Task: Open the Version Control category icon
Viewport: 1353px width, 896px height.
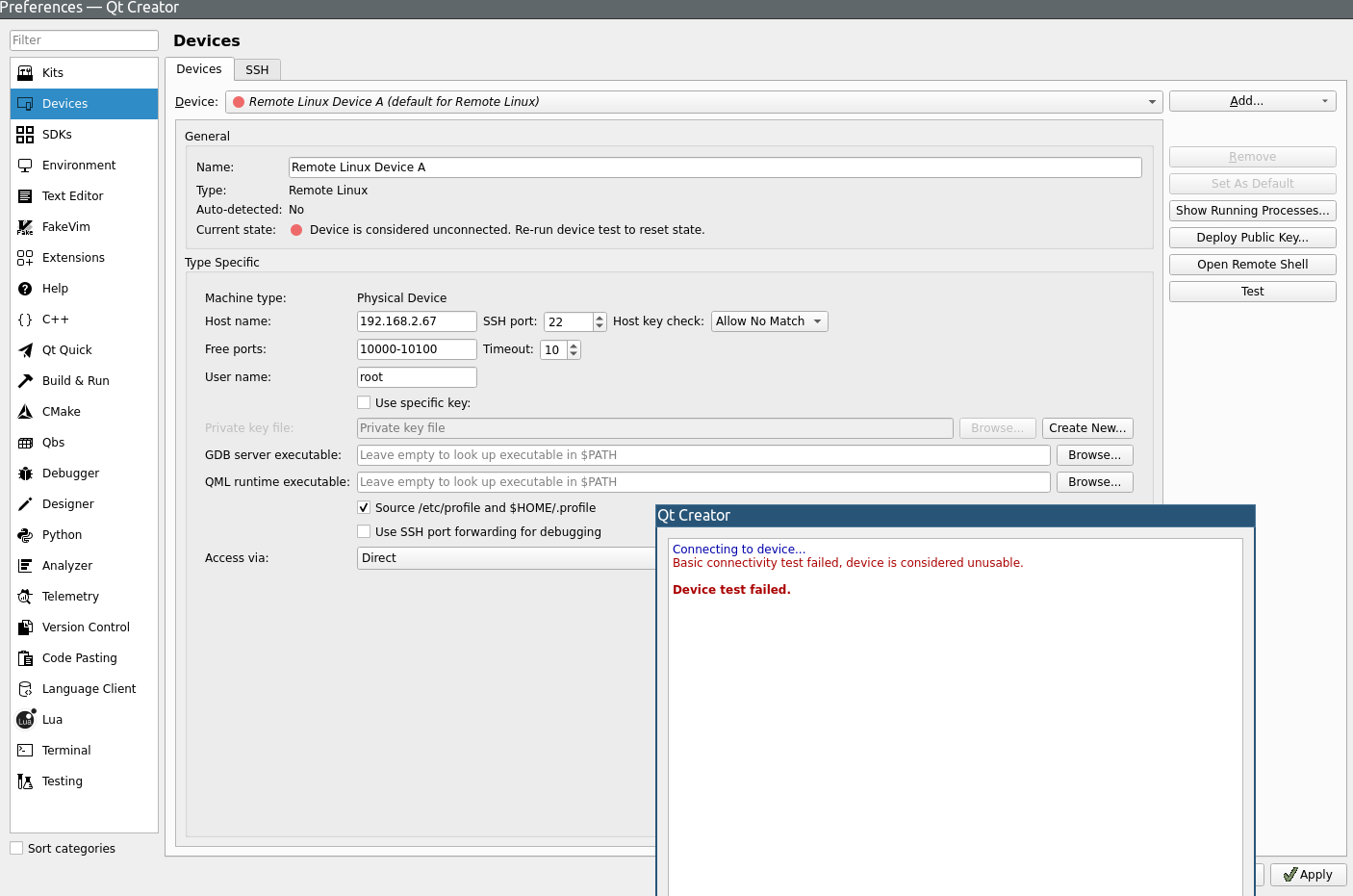Action: pyautogui.click(x=25, y=627)
